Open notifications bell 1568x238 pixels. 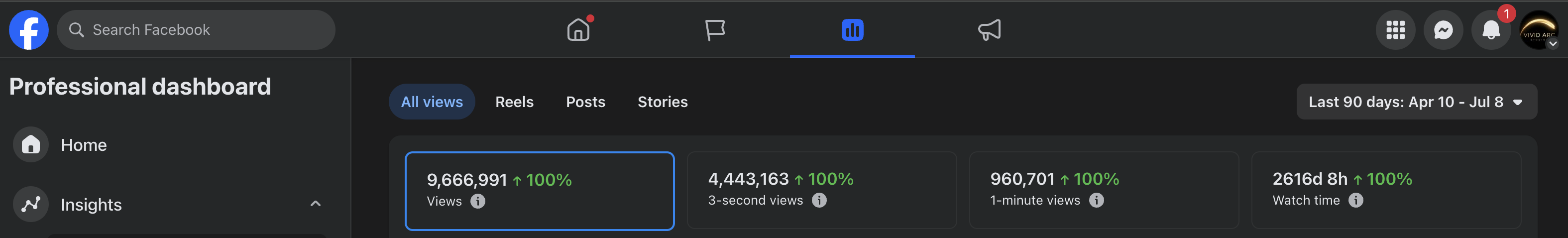tap(1491, 30)
